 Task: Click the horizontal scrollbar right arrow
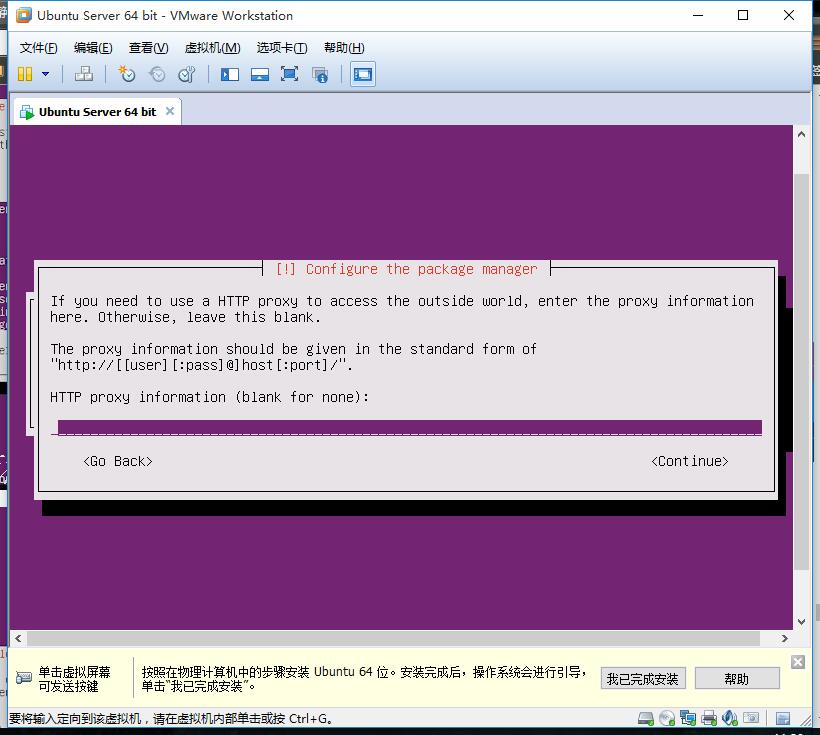[784, 638]
